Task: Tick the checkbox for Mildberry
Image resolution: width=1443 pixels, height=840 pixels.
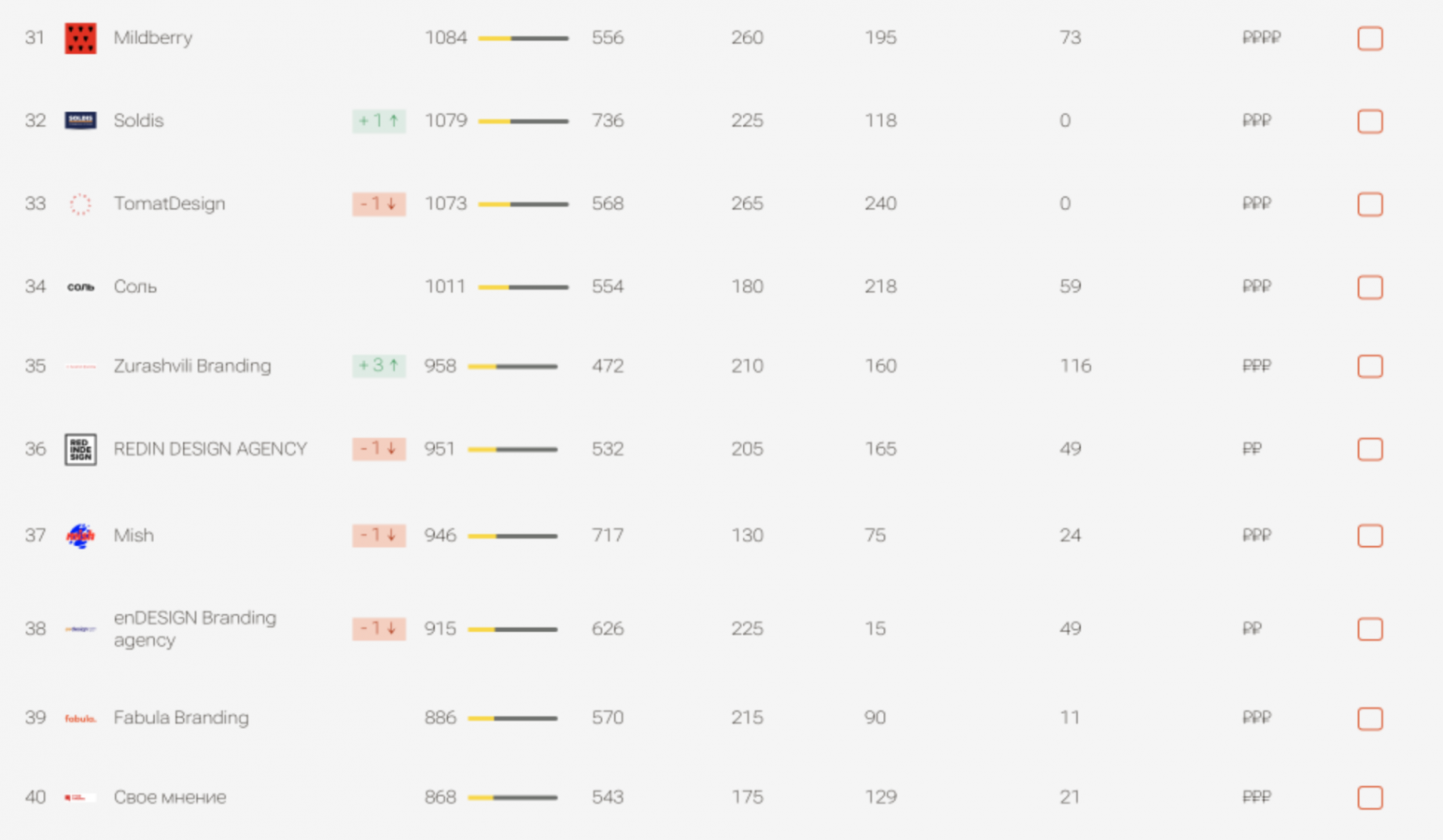Action: pos(1369,38)
